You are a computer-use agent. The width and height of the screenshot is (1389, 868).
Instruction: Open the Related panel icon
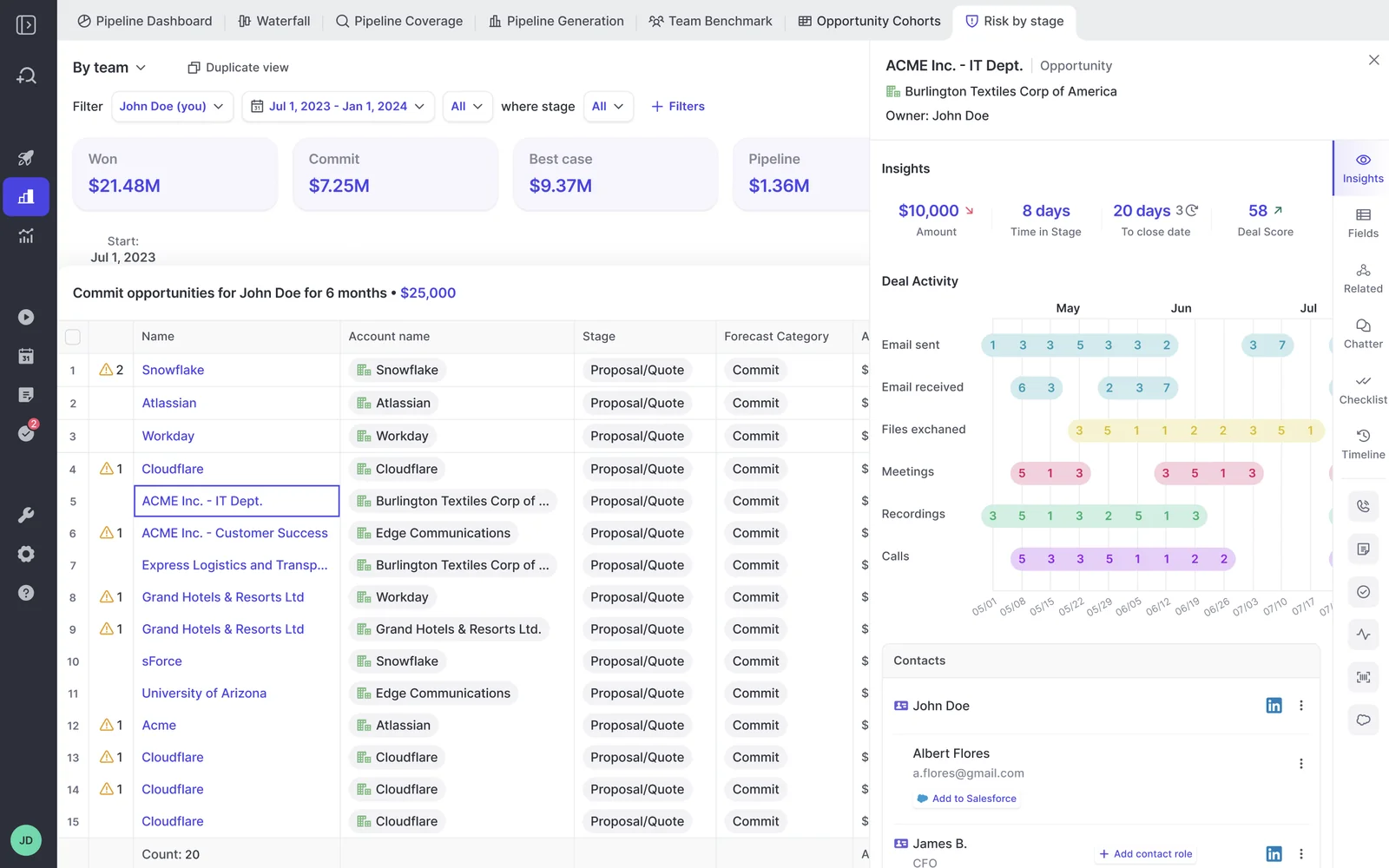pyautogui.click(x=1363, y=279)
